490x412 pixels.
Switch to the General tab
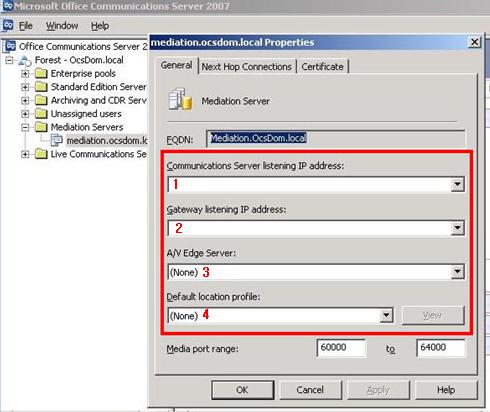click(x=177, y=65)
